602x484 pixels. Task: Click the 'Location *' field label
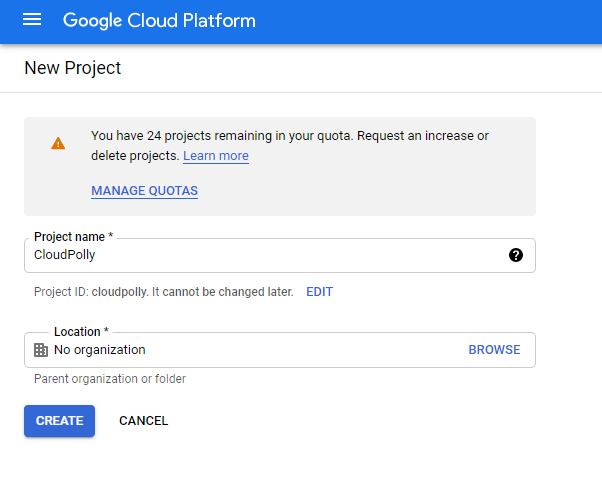coord(81,331)
